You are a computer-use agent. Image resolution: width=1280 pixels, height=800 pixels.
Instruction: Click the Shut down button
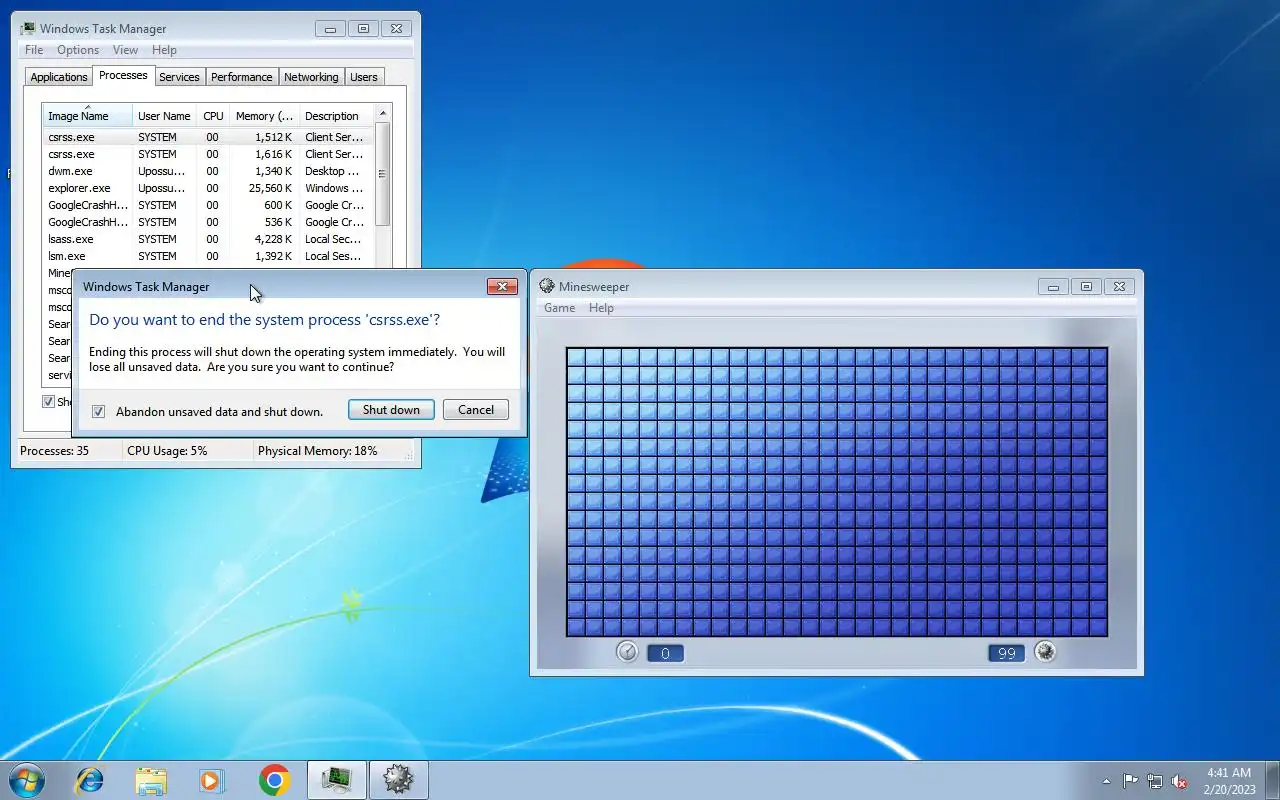pyautogui.click(x=391, y=409)
